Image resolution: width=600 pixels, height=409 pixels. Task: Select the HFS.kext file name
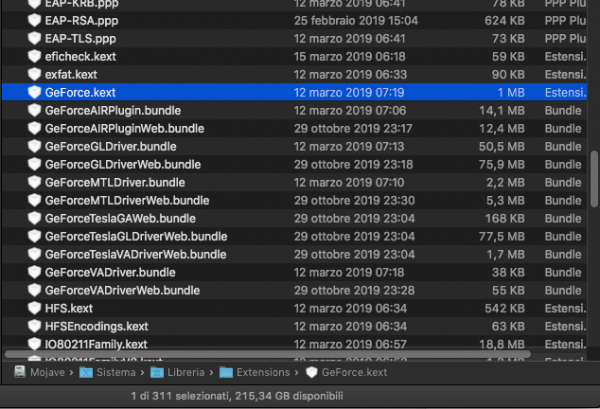pos(69,308)
